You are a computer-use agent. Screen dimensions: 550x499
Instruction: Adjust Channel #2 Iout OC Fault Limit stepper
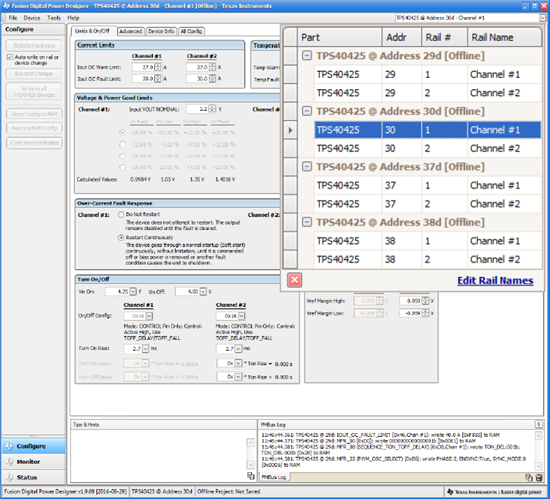point(212,79)
